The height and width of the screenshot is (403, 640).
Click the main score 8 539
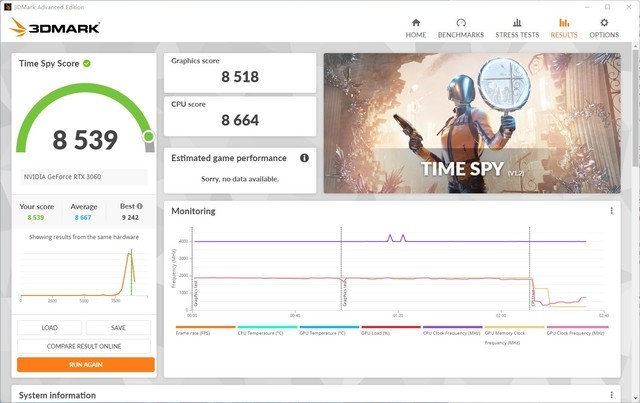pos(85,140)
